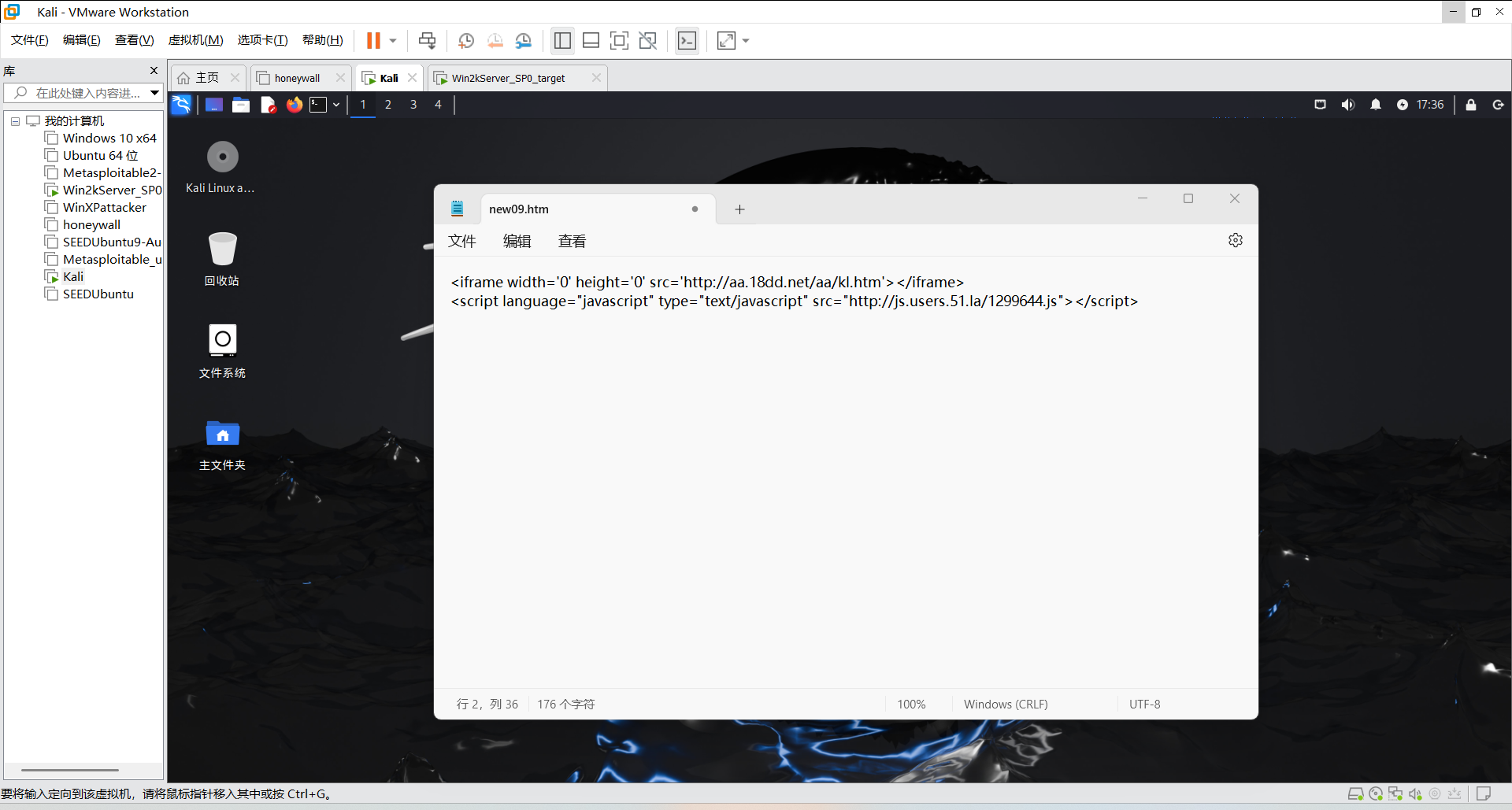The width and height of the screenshot is (1512, 810).
Task: Toggle the thumbnail bar view
Action: [591, 40]
